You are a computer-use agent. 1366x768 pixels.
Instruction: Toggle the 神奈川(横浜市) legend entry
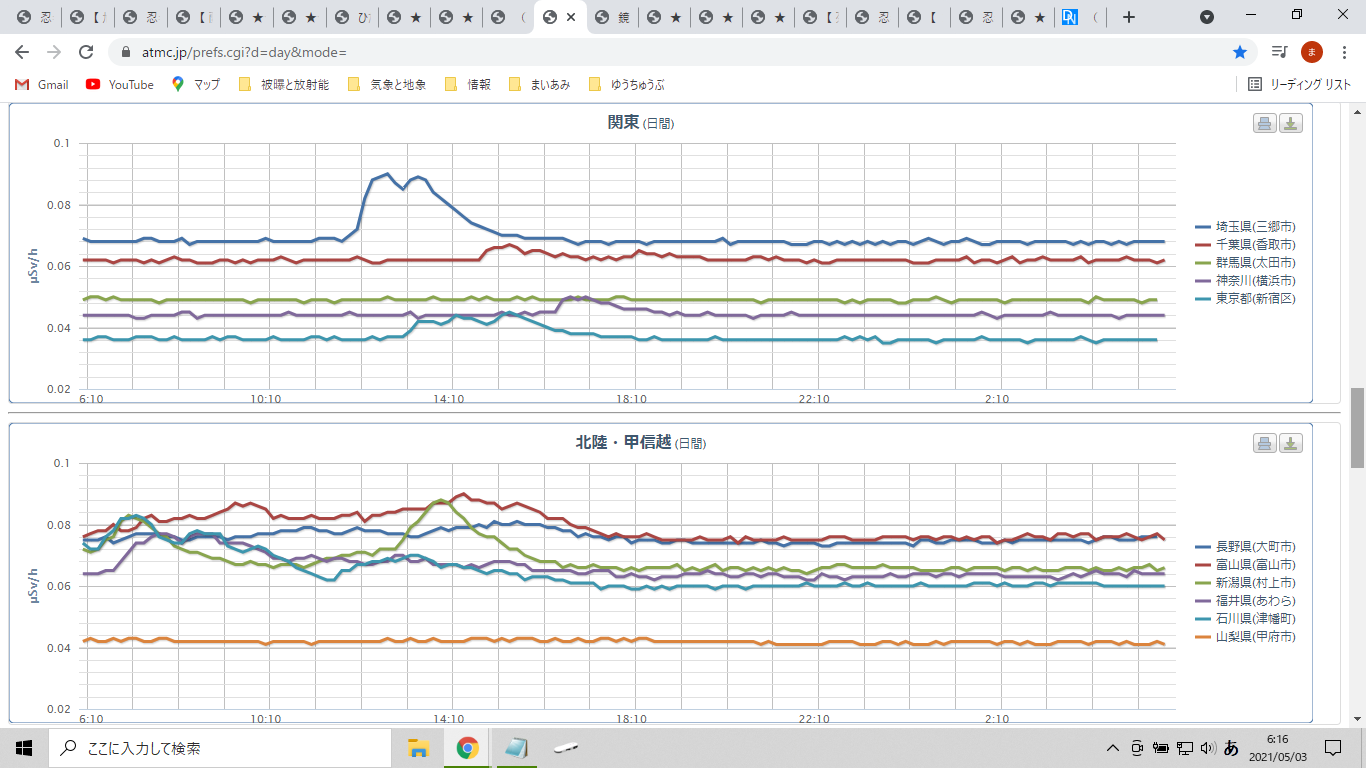[1246, 280]
